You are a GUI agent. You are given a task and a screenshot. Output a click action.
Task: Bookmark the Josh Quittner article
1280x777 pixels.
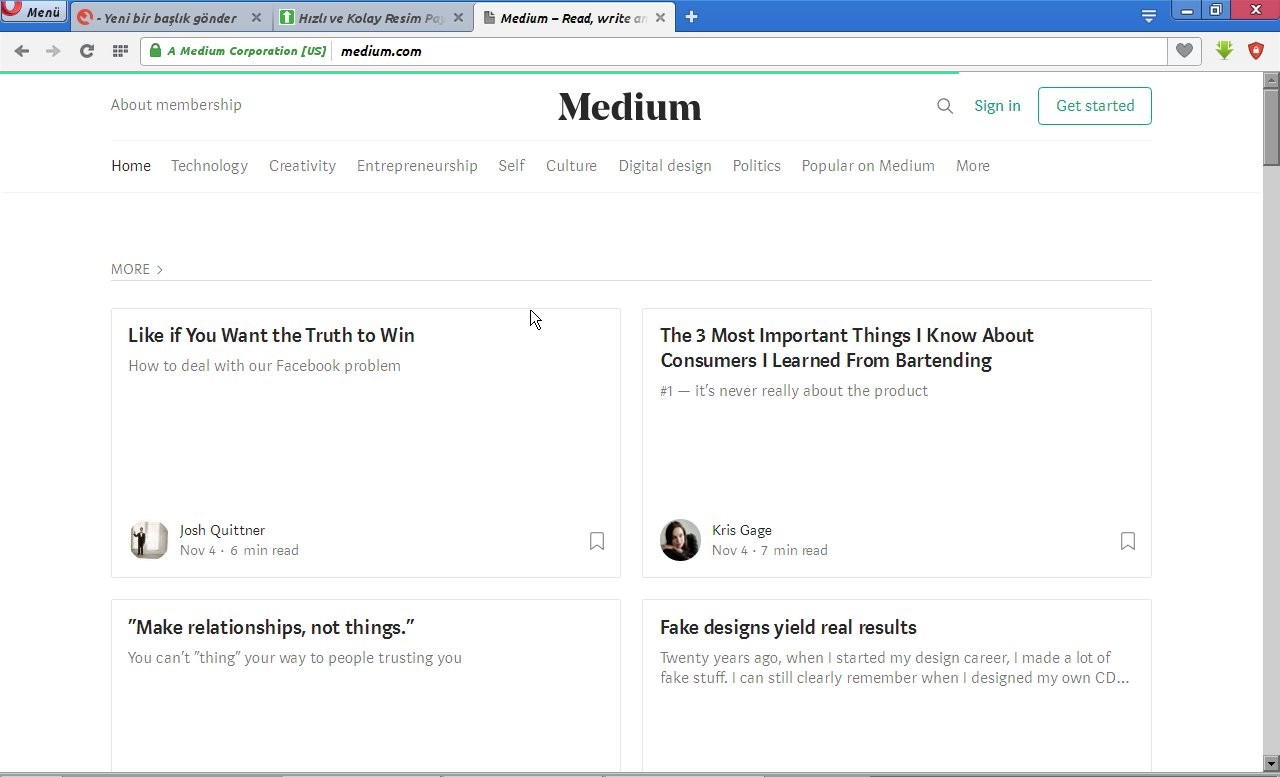tap(597, 541)
